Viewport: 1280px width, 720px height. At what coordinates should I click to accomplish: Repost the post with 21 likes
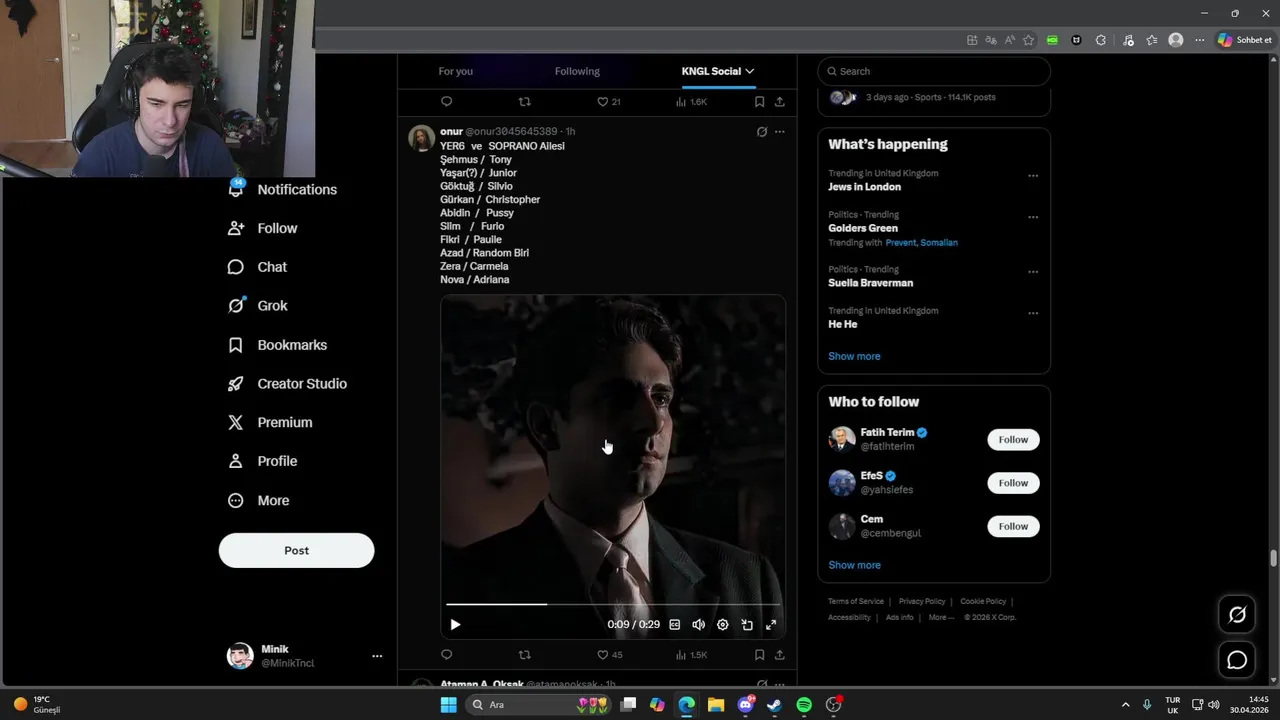click(x=524, y=102)
